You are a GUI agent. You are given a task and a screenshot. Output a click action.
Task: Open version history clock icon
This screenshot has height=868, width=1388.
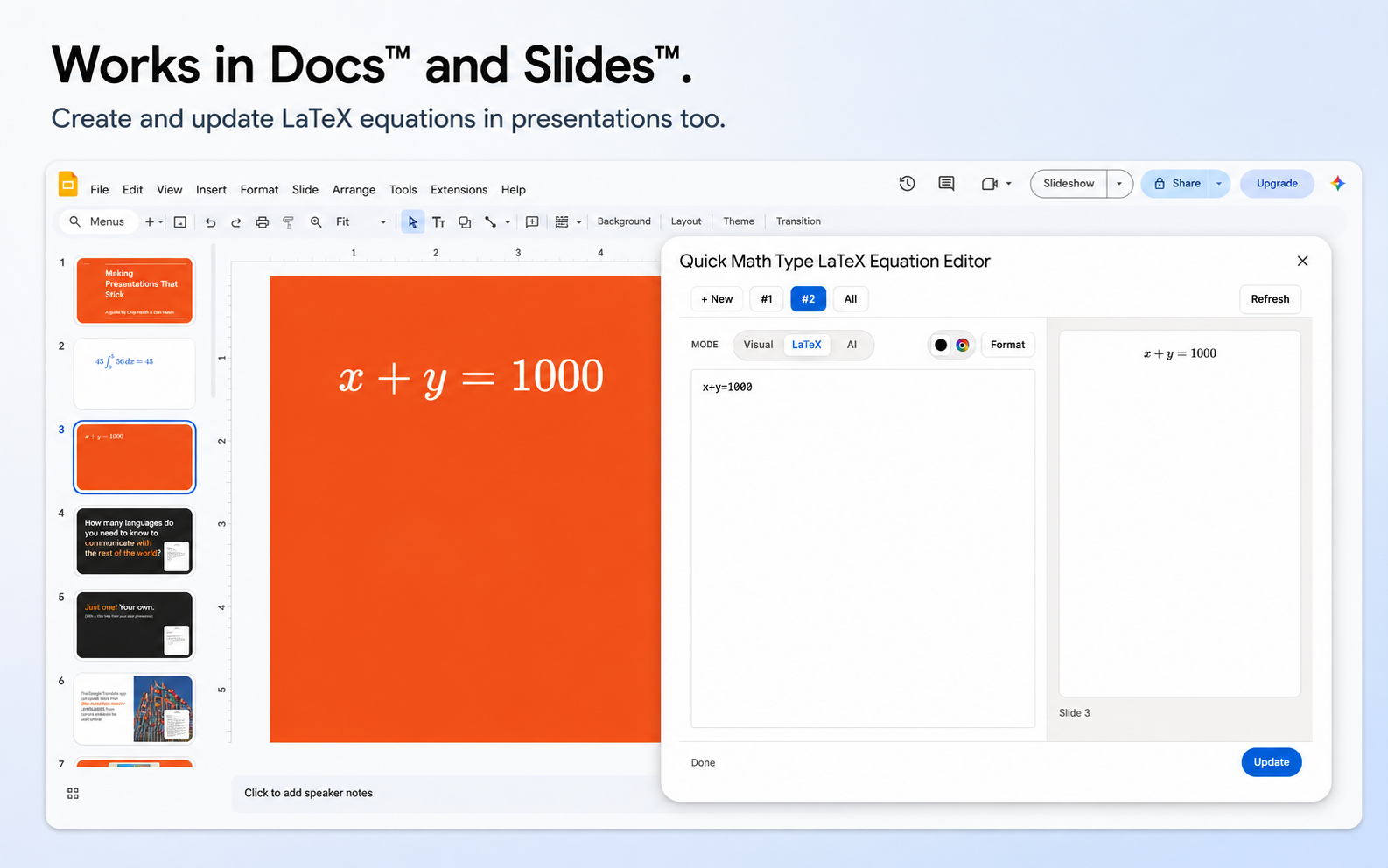[907, 183]
